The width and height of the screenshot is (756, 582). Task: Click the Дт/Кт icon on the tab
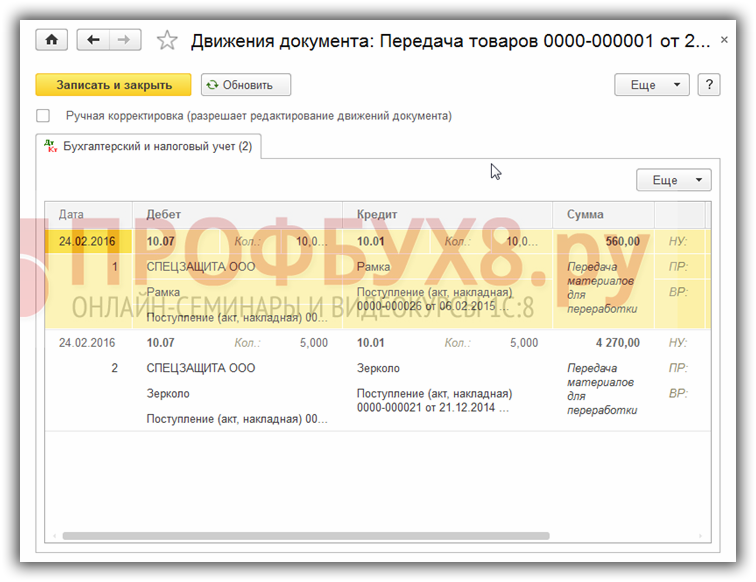click(x=51, y=146)
